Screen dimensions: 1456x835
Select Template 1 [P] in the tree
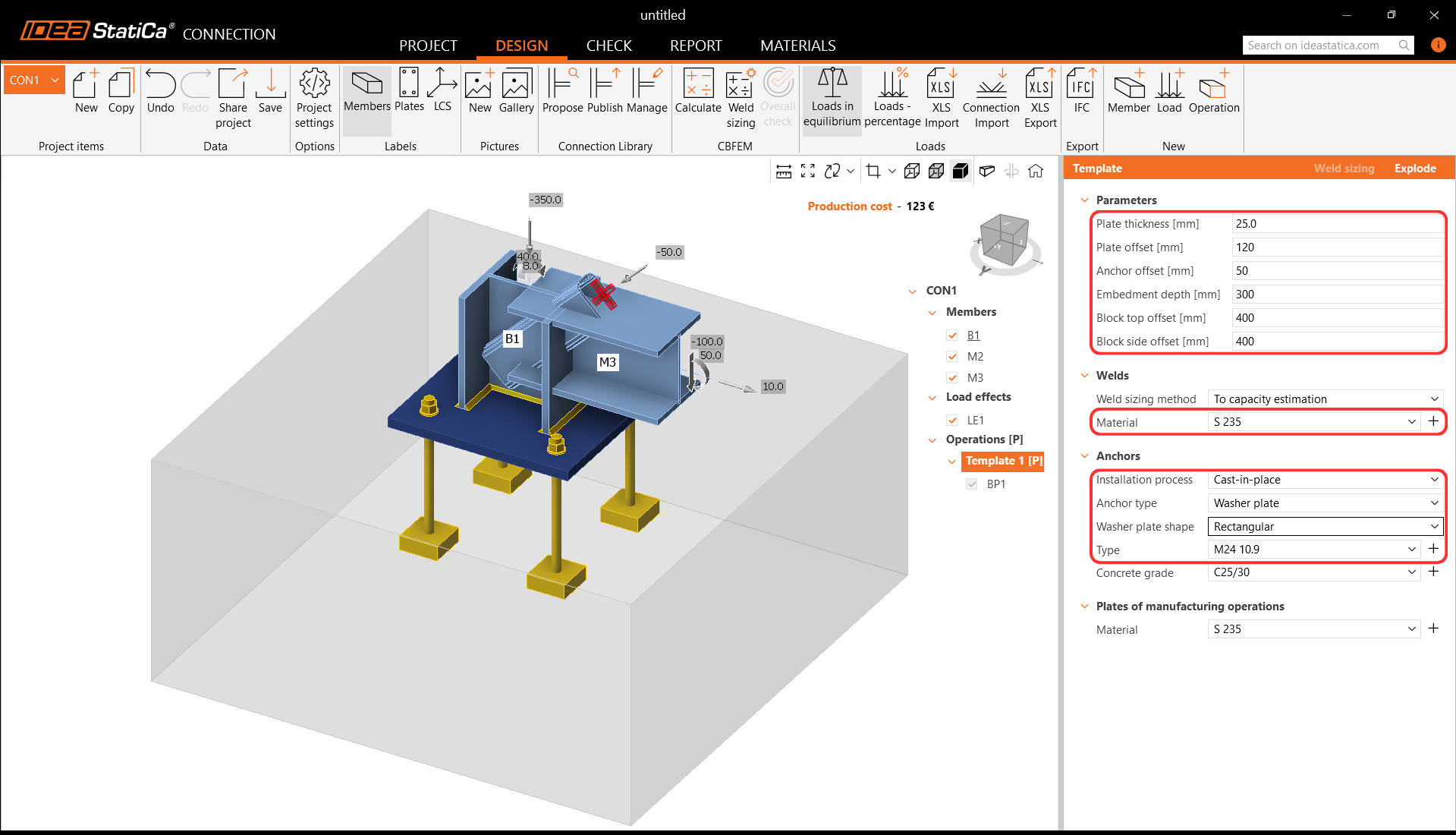coord(1003,461)
